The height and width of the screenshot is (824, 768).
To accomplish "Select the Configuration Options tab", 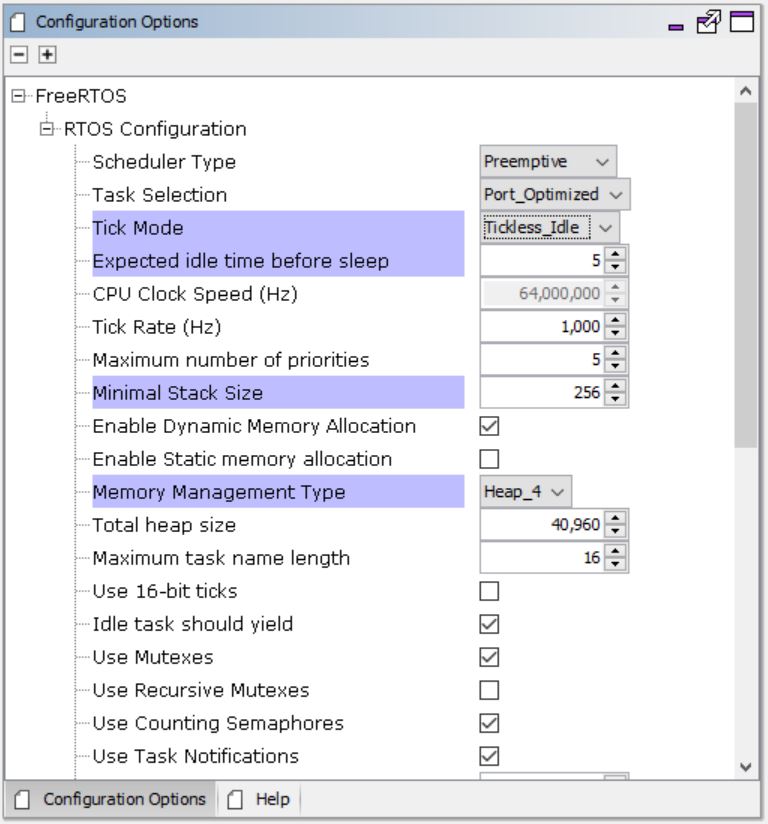I will (x=112, y=799).
